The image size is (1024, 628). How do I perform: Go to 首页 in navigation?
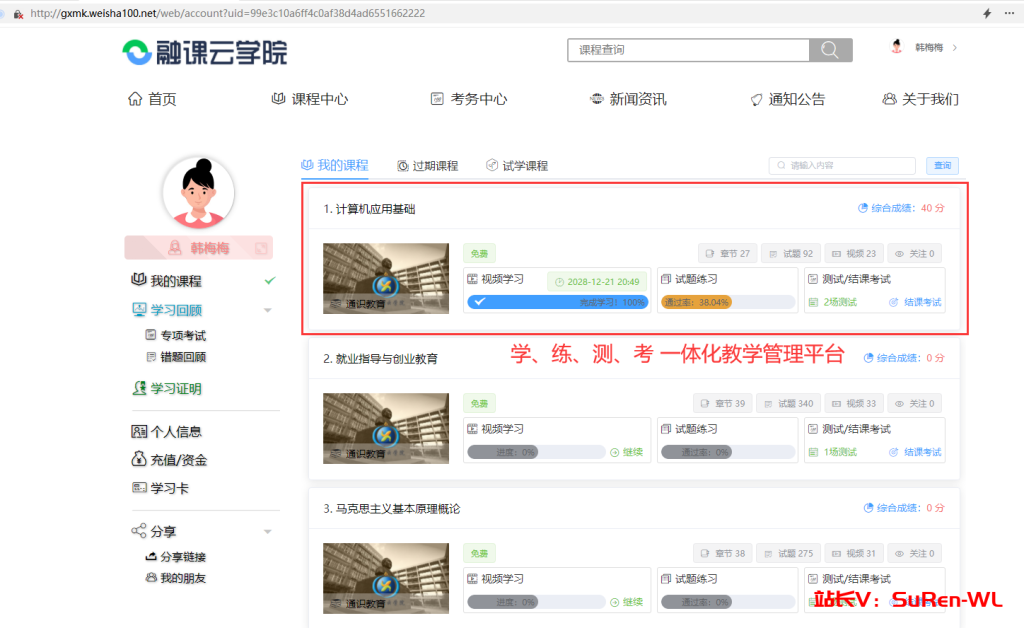[x=152, y=99]
